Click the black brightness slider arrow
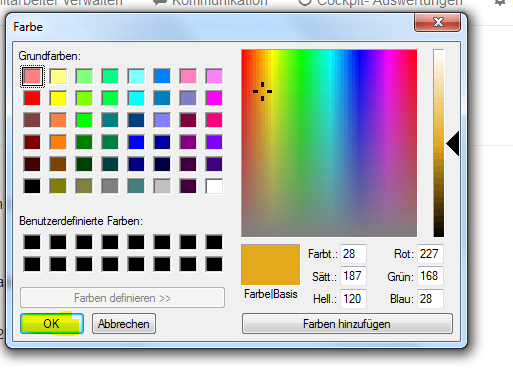The image size is (513, 377). pyautogui.click(x=453, y=144)
